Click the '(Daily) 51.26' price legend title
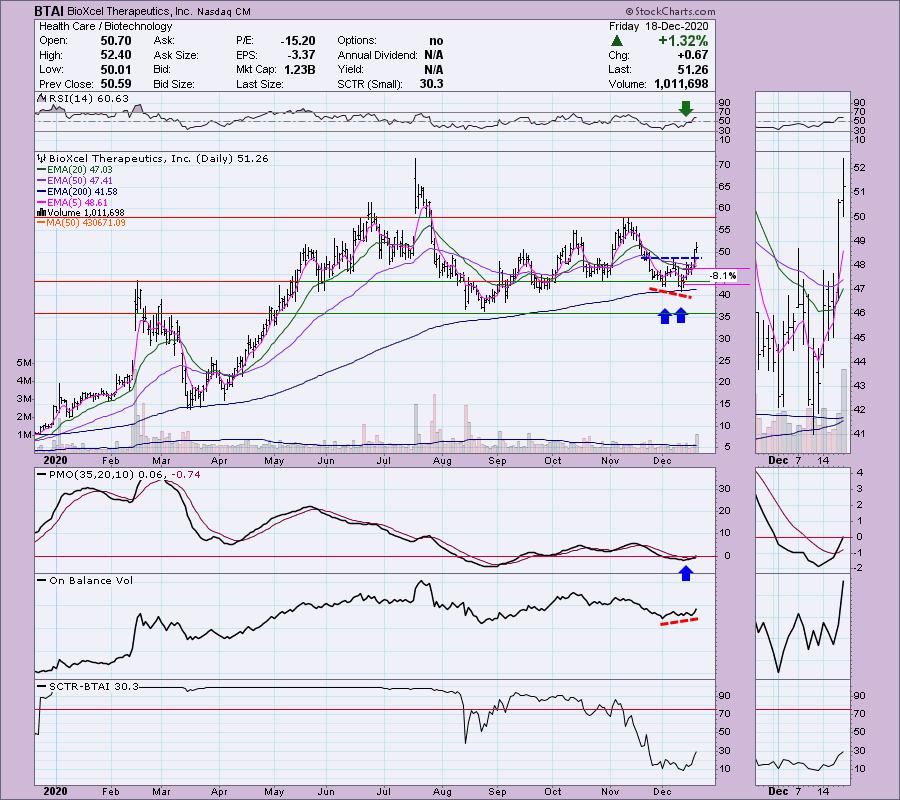Image resolution: width=900 pixels, height=800 pixels. pos(232,158)
